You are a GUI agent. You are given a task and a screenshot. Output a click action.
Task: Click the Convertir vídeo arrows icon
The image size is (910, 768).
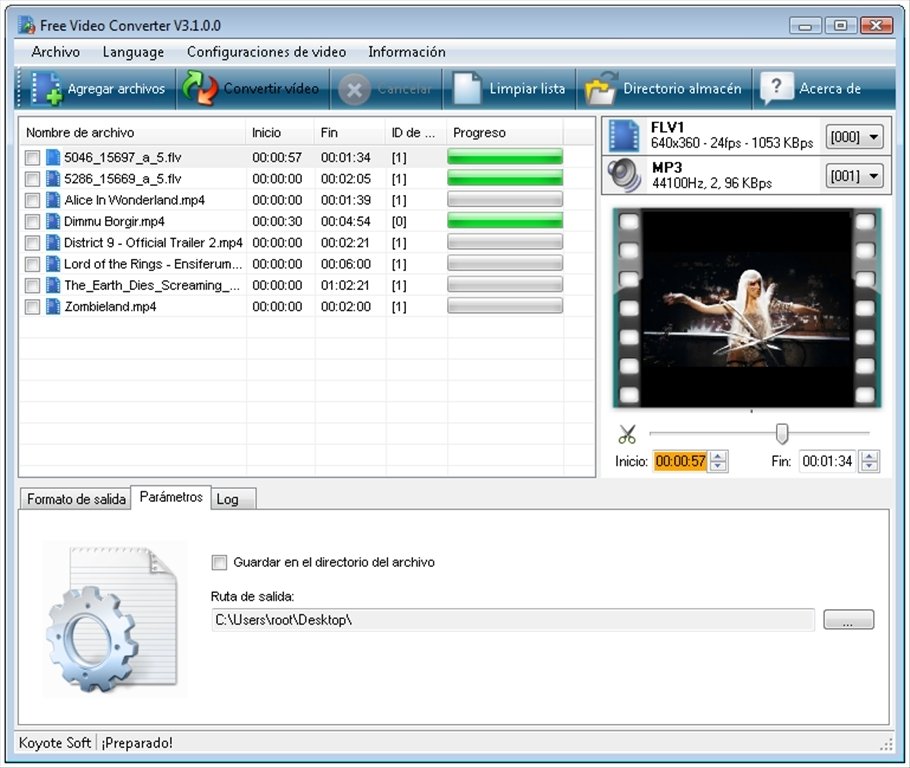(200, 88)
